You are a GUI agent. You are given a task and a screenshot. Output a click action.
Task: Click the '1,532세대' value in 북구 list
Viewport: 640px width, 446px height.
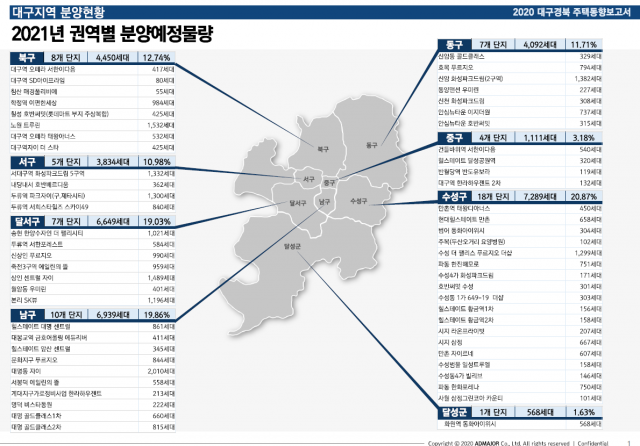pyautogui.click(x=161, y=125)
